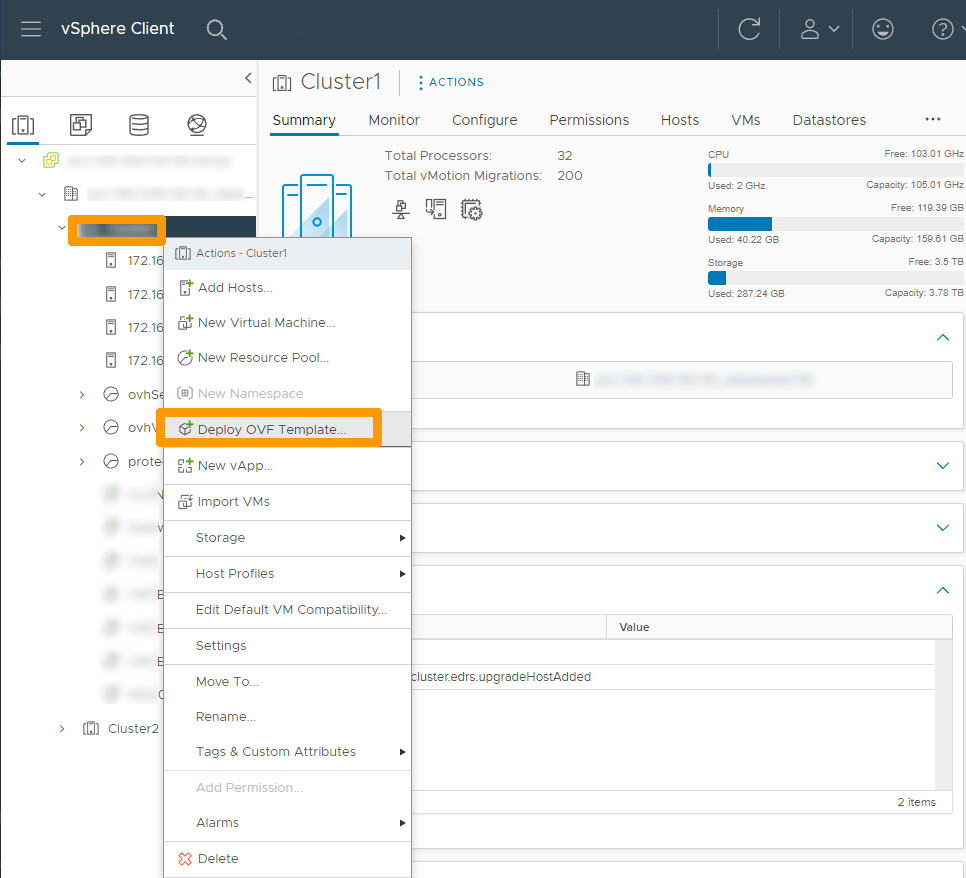966x878 pixels.
Task: Collapse the navigator sidebar panel
Action: click(248, 78)
